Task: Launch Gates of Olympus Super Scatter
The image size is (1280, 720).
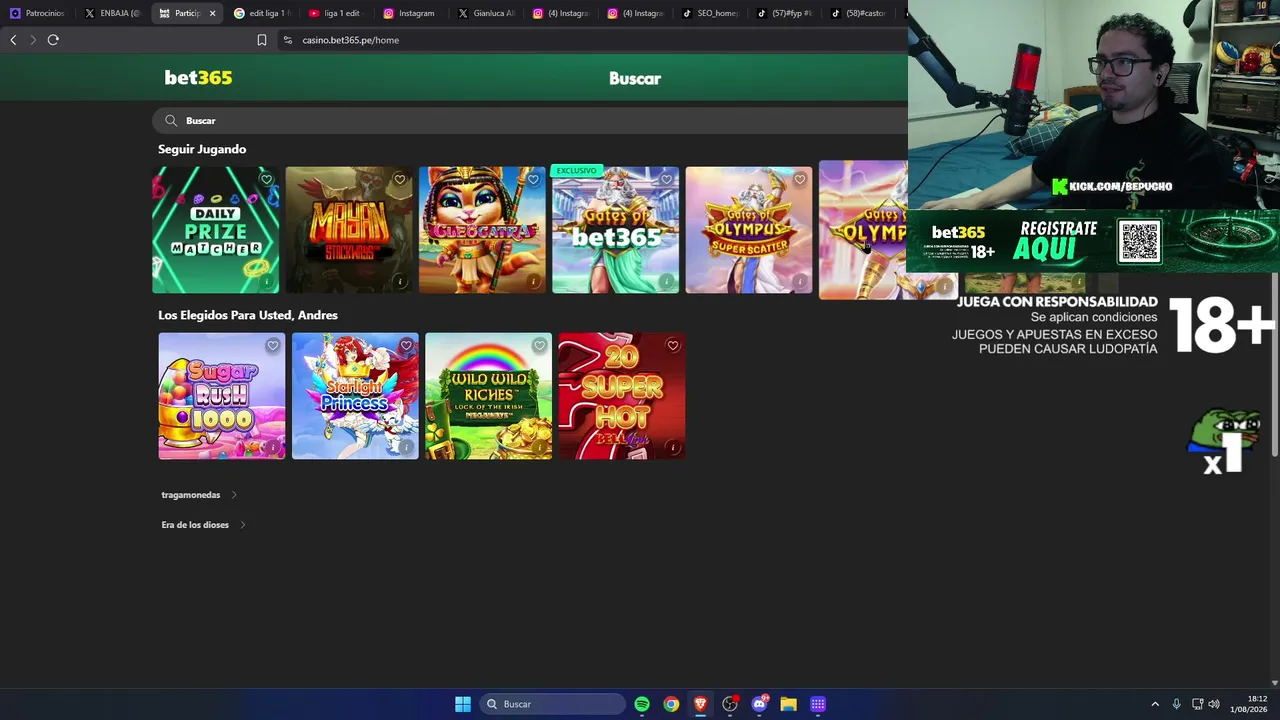Action: click(x=749, y=230)
